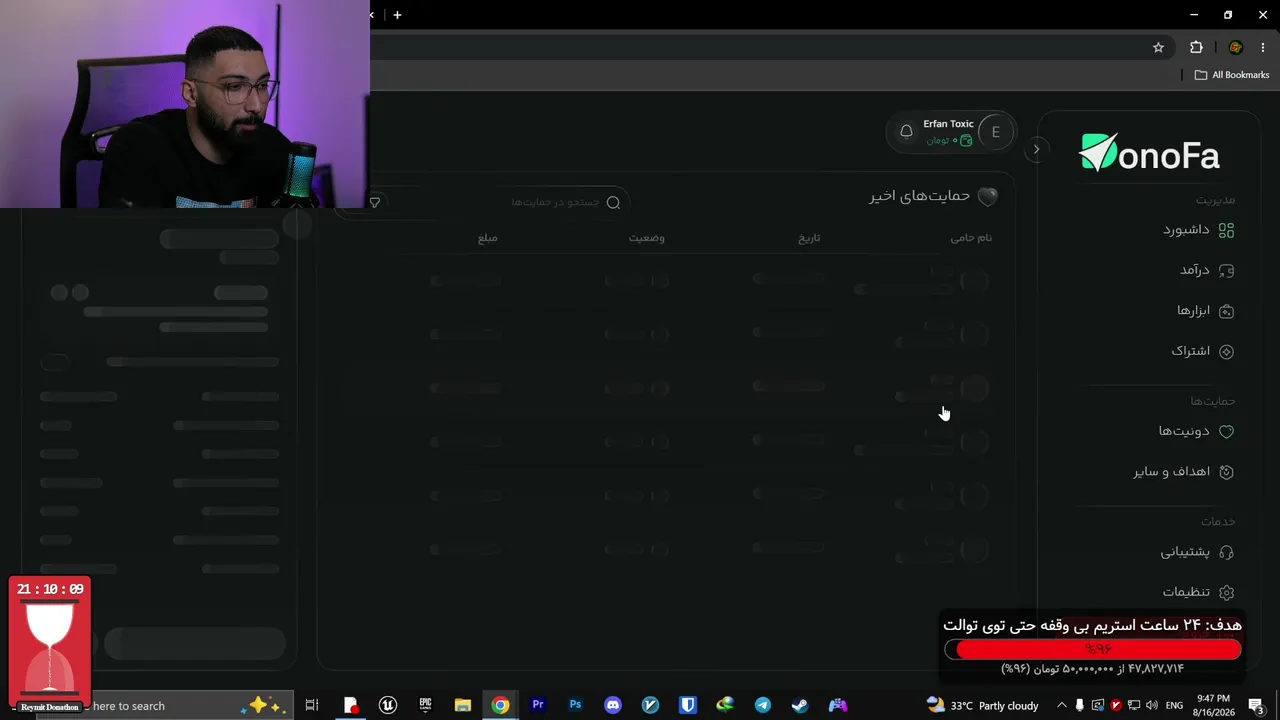Open the All Bookmarks folder

point(1231,75)
